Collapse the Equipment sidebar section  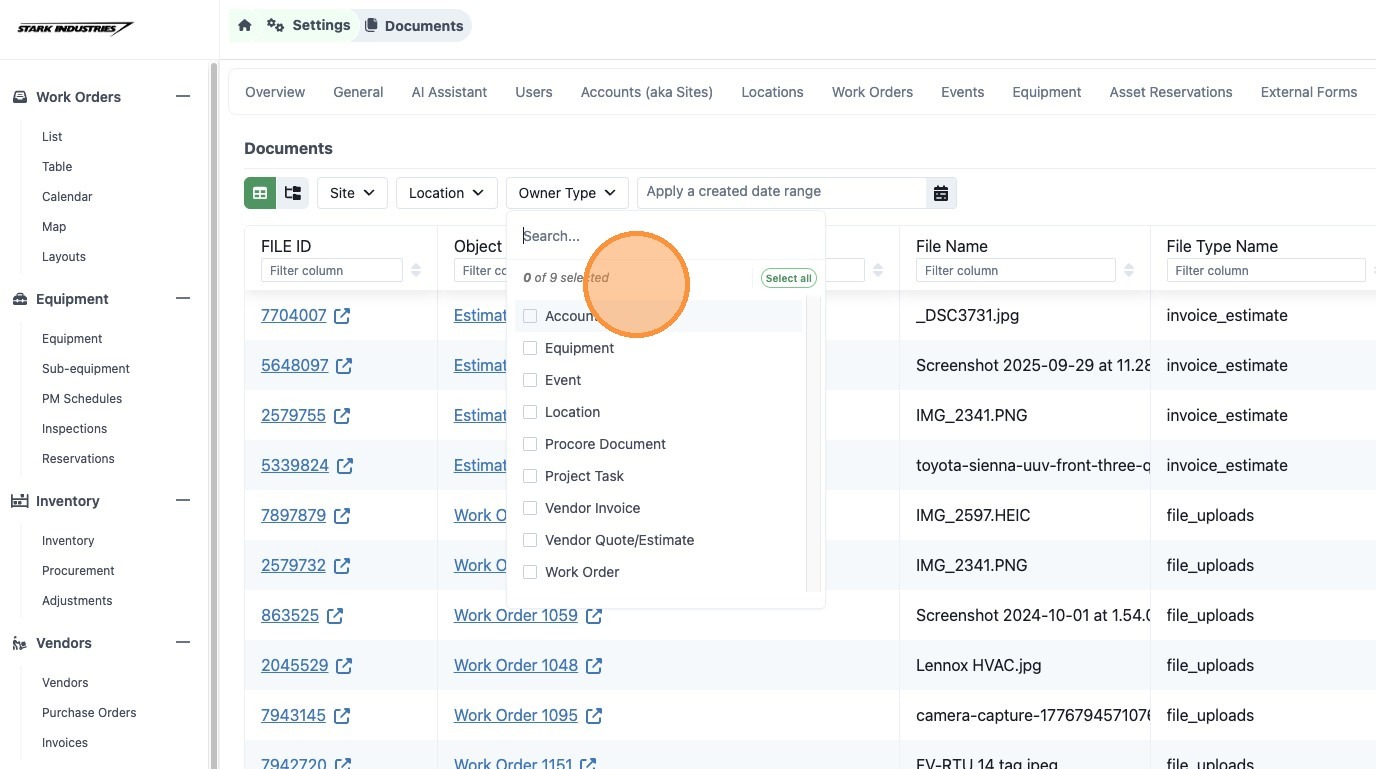pos(182,299)
